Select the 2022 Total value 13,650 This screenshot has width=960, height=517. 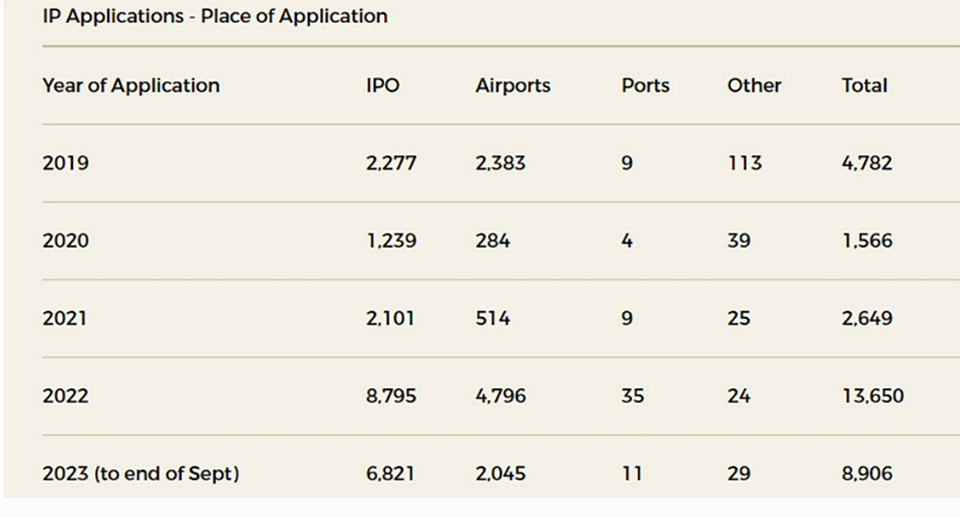coord(872,396)
